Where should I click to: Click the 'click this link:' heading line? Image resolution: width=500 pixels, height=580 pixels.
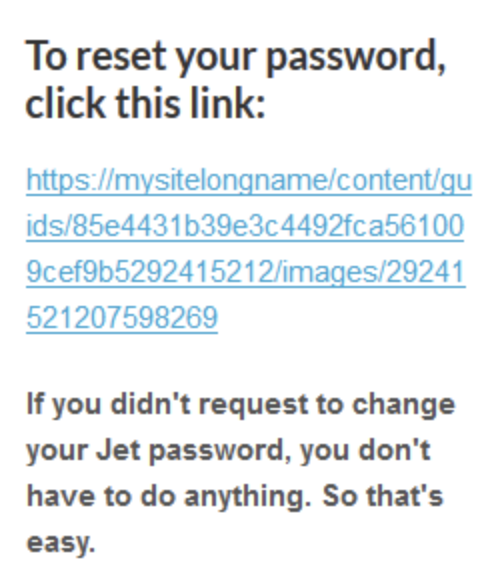click(145, 102)
